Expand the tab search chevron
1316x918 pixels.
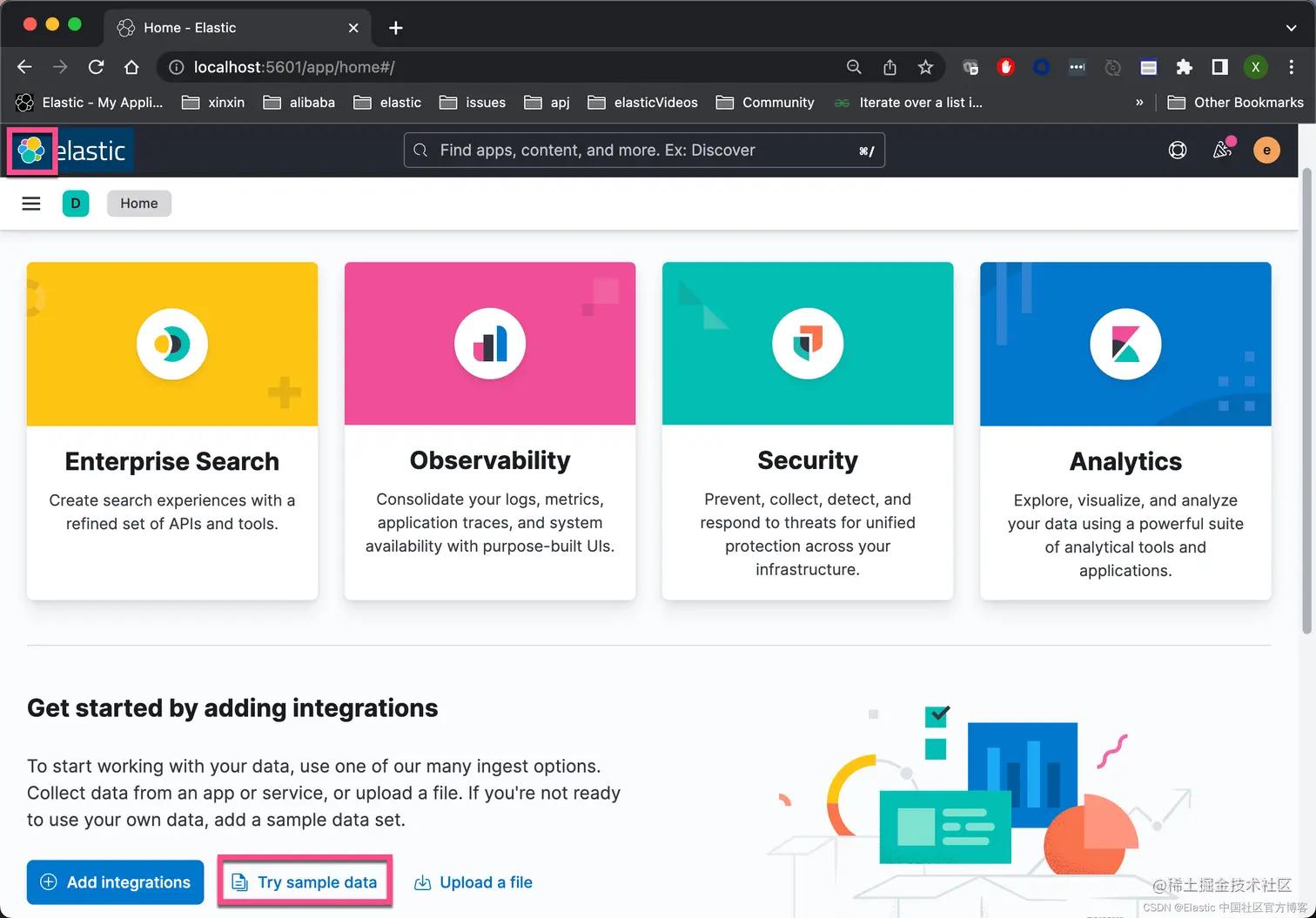[1291, 28]
